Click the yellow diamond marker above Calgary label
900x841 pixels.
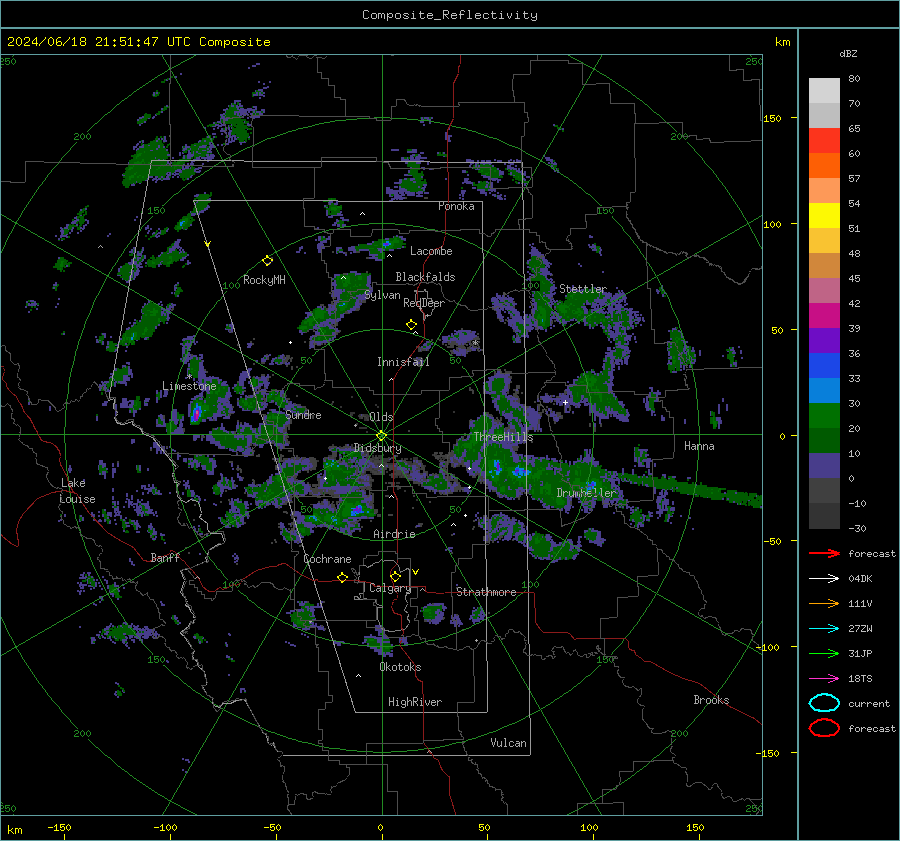pos(395,576)
